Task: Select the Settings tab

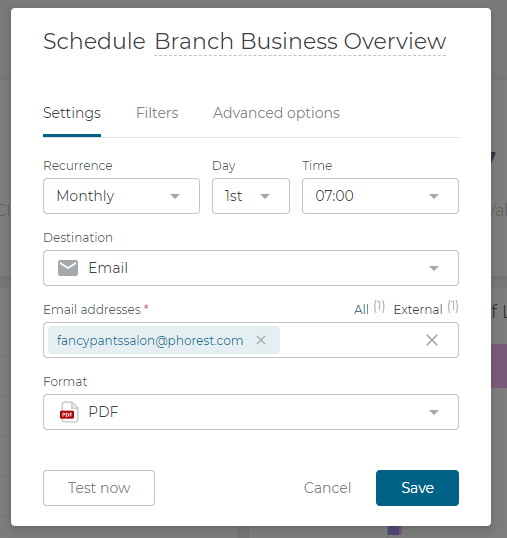Action: point(72,113)
